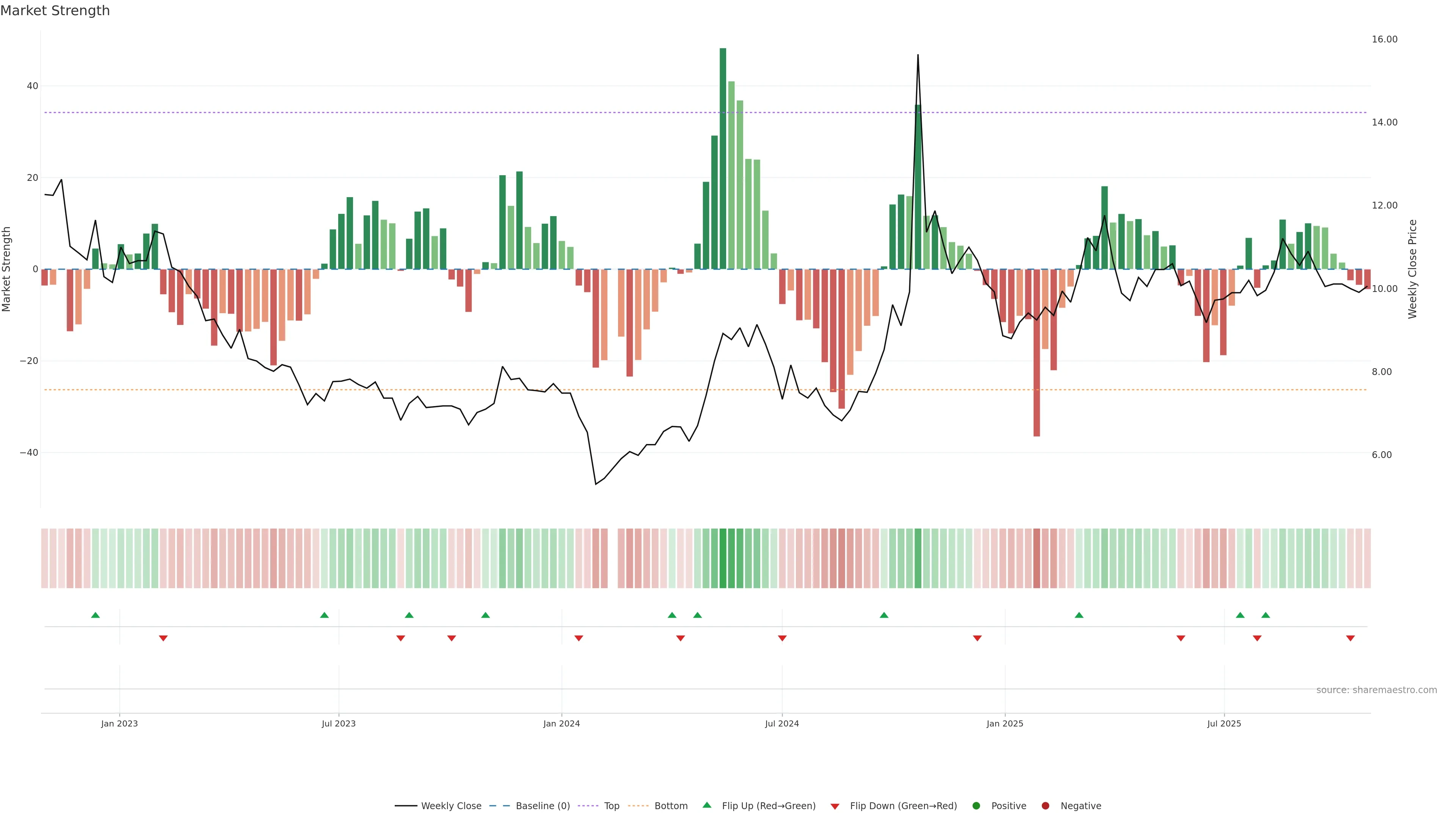Screen dimensions: 1456x819
Task: Click the tallest green bar near 48
Action: tap(723, 158)
